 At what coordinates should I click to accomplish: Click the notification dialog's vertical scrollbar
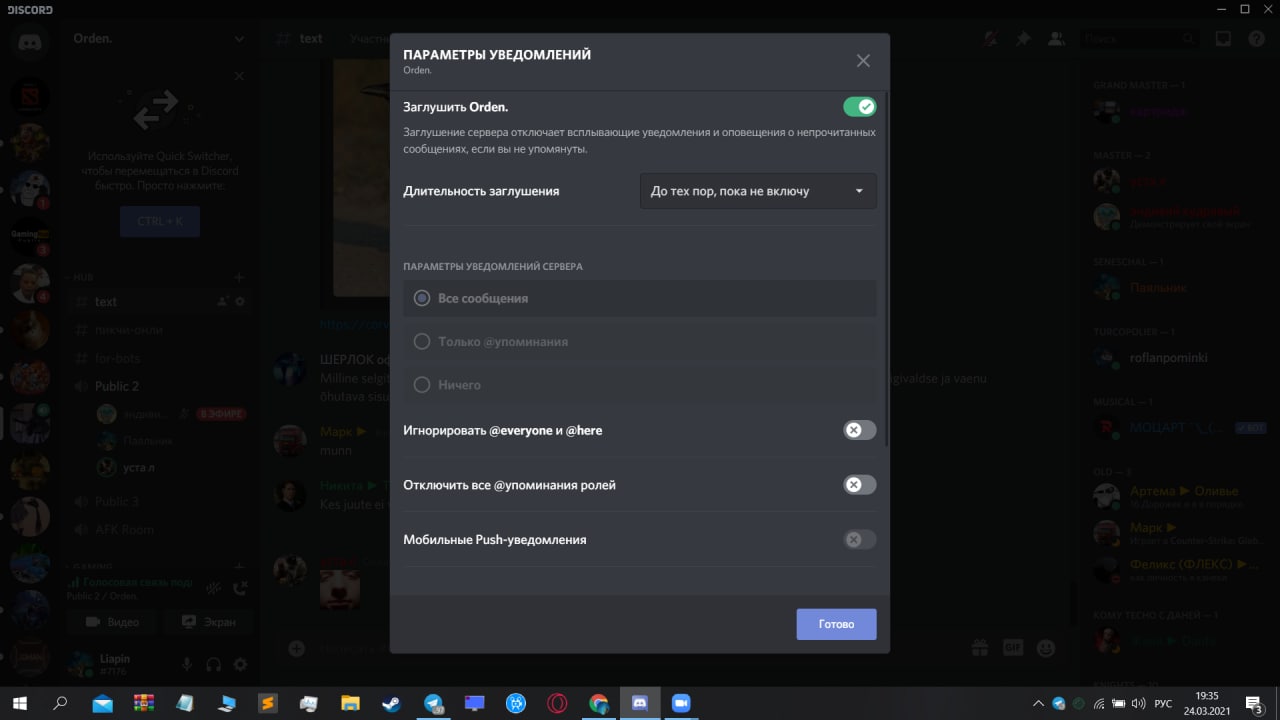pyautogui.click(x=885, y=270)
